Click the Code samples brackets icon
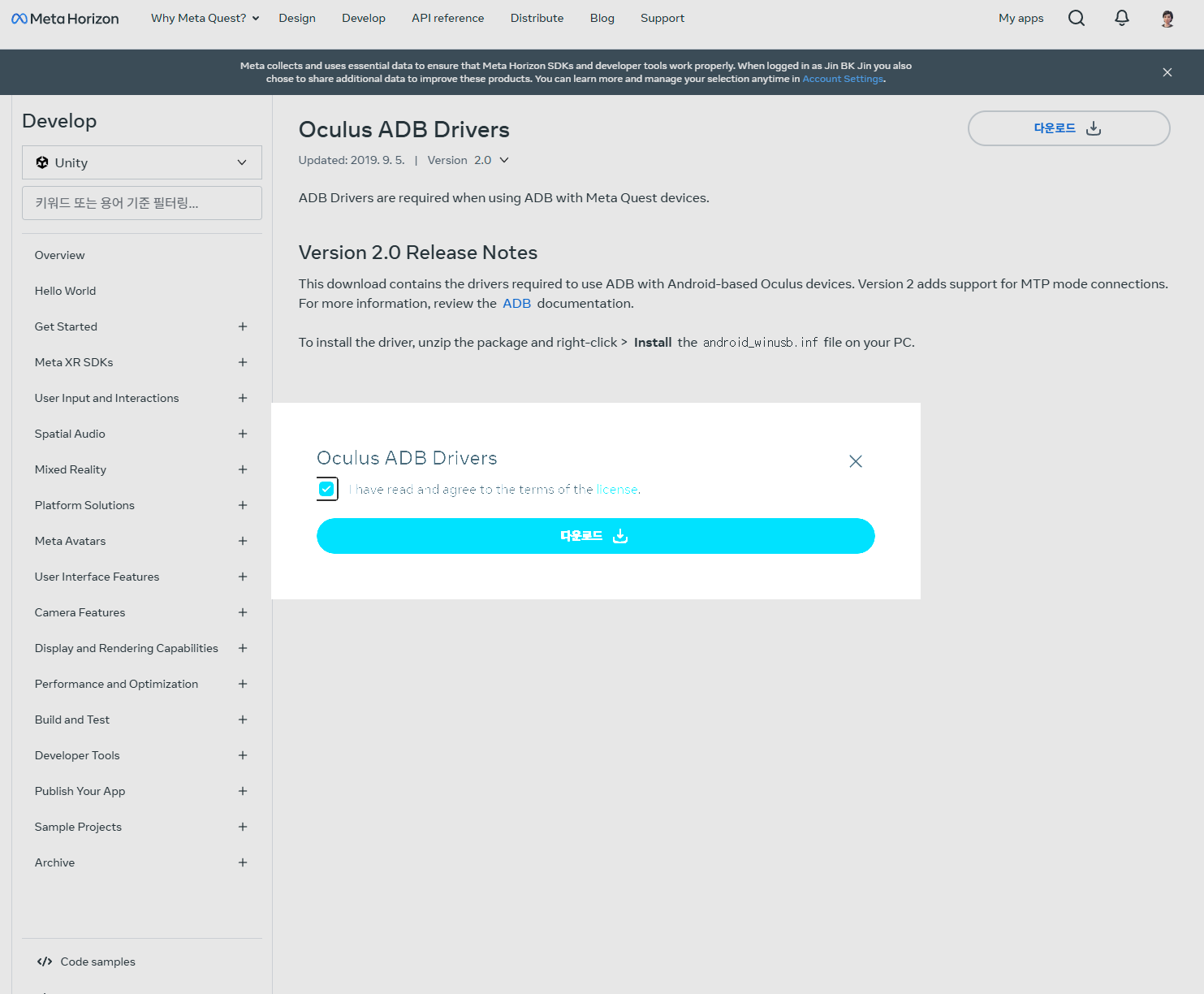 pyautogui.click(x=45, y=962)
